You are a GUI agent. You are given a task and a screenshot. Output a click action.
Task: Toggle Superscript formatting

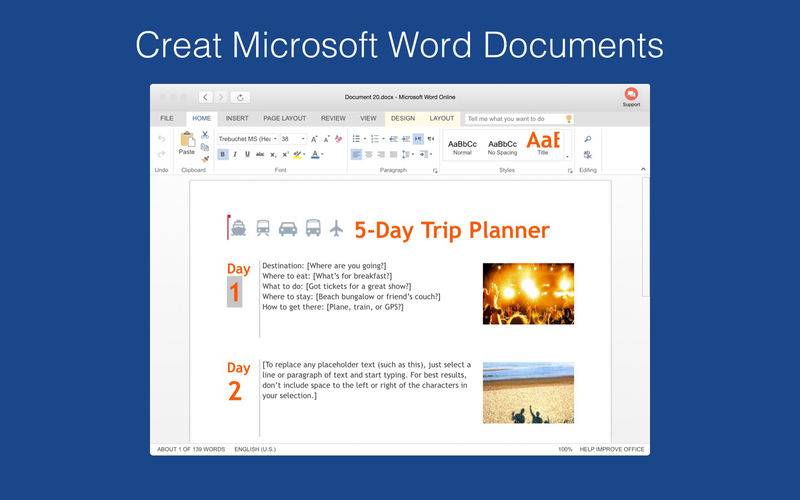point(286,154)
